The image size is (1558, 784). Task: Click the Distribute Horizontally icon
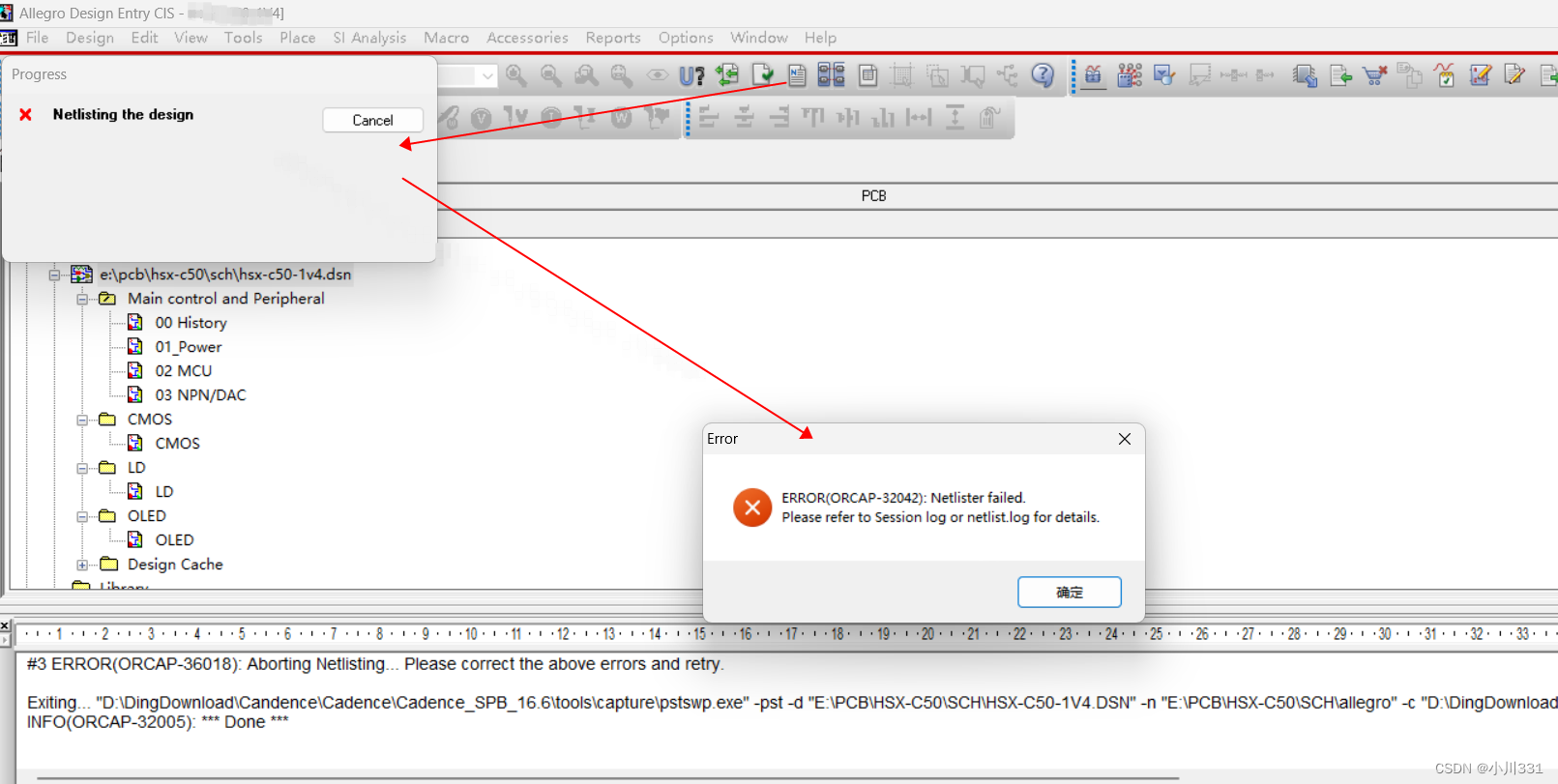point(918,118)
